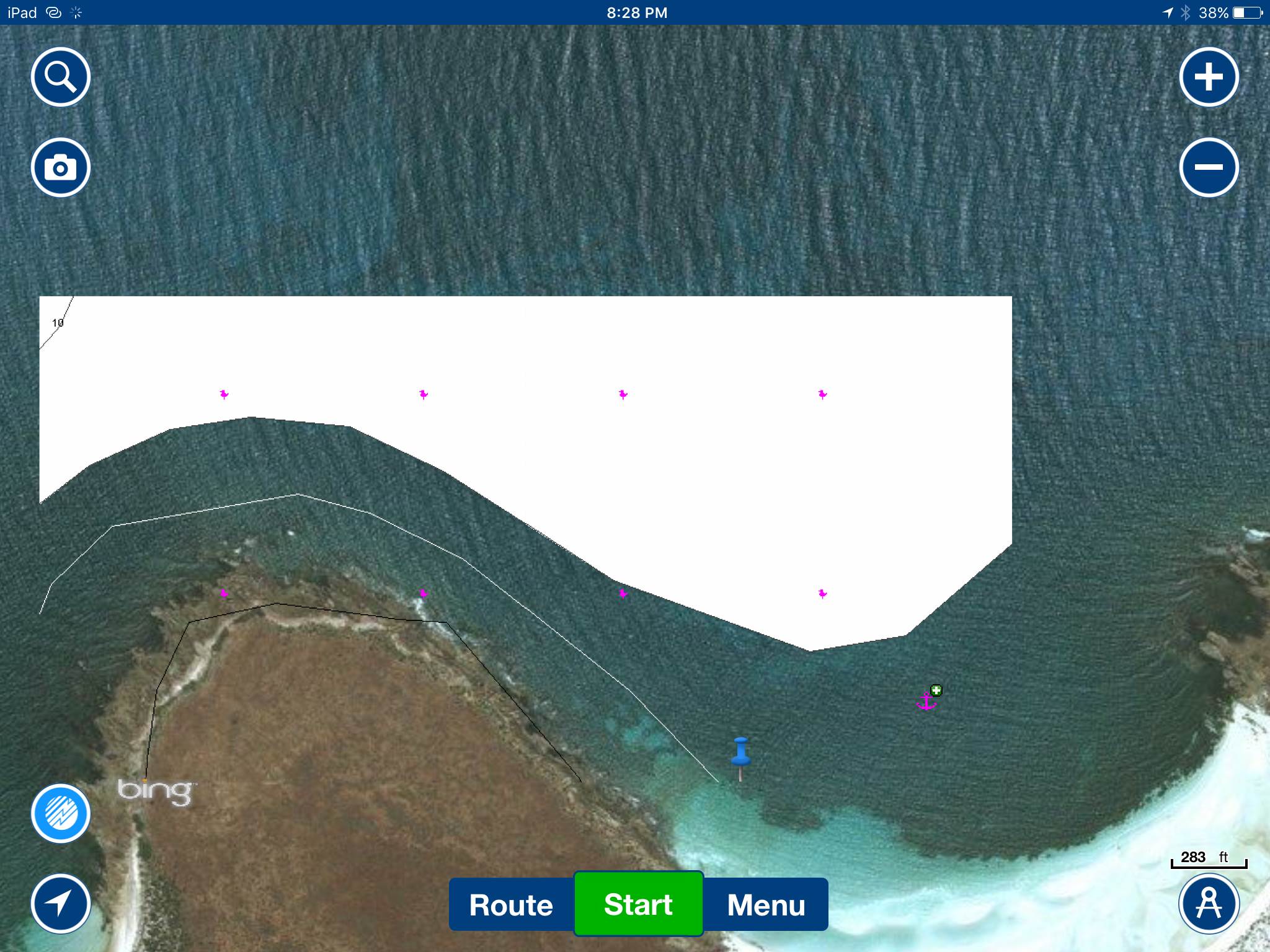
Task: Tap the magnifying glass search icon
Action: [x=61, y=77]
